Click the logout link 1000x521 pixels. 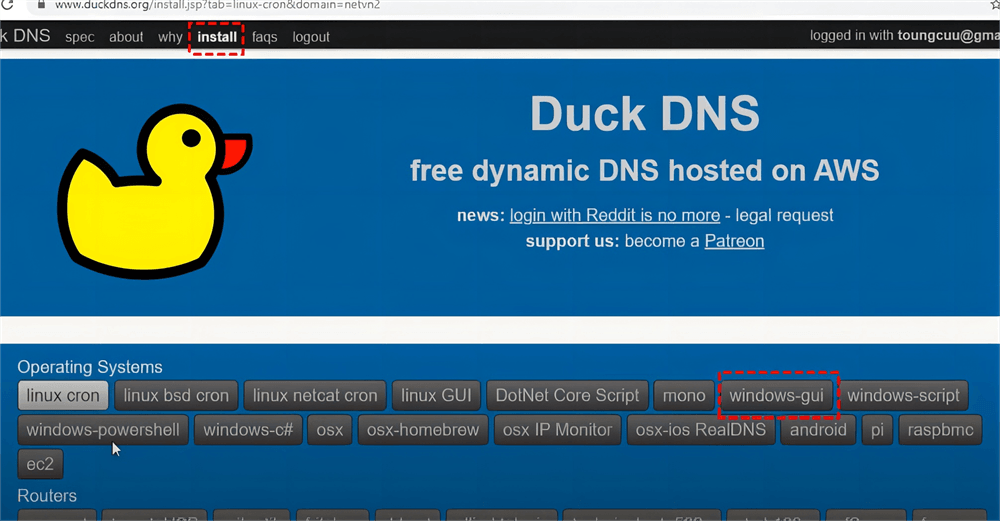click(311, 37)
